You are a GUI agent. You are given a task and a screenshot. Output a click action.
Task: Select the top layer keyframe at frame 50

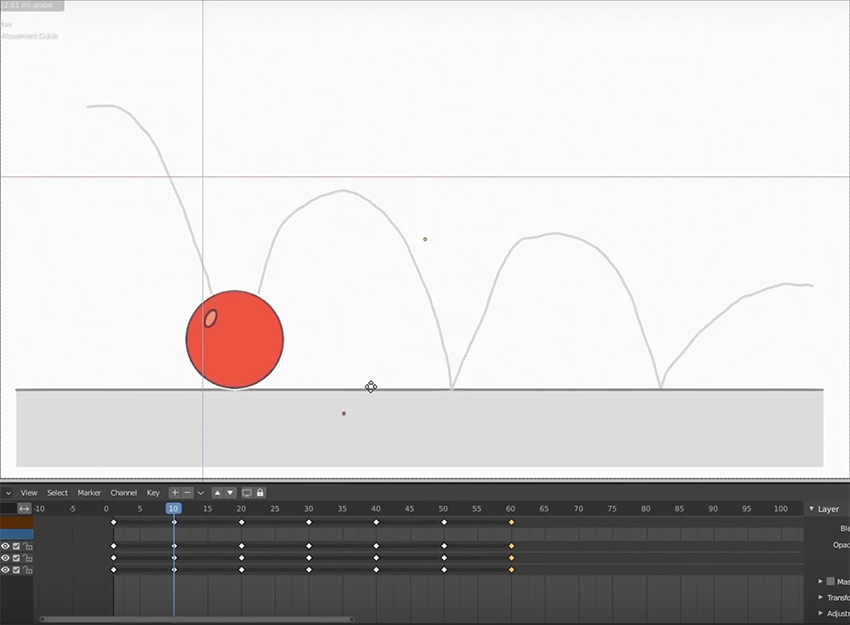[444, 546]
